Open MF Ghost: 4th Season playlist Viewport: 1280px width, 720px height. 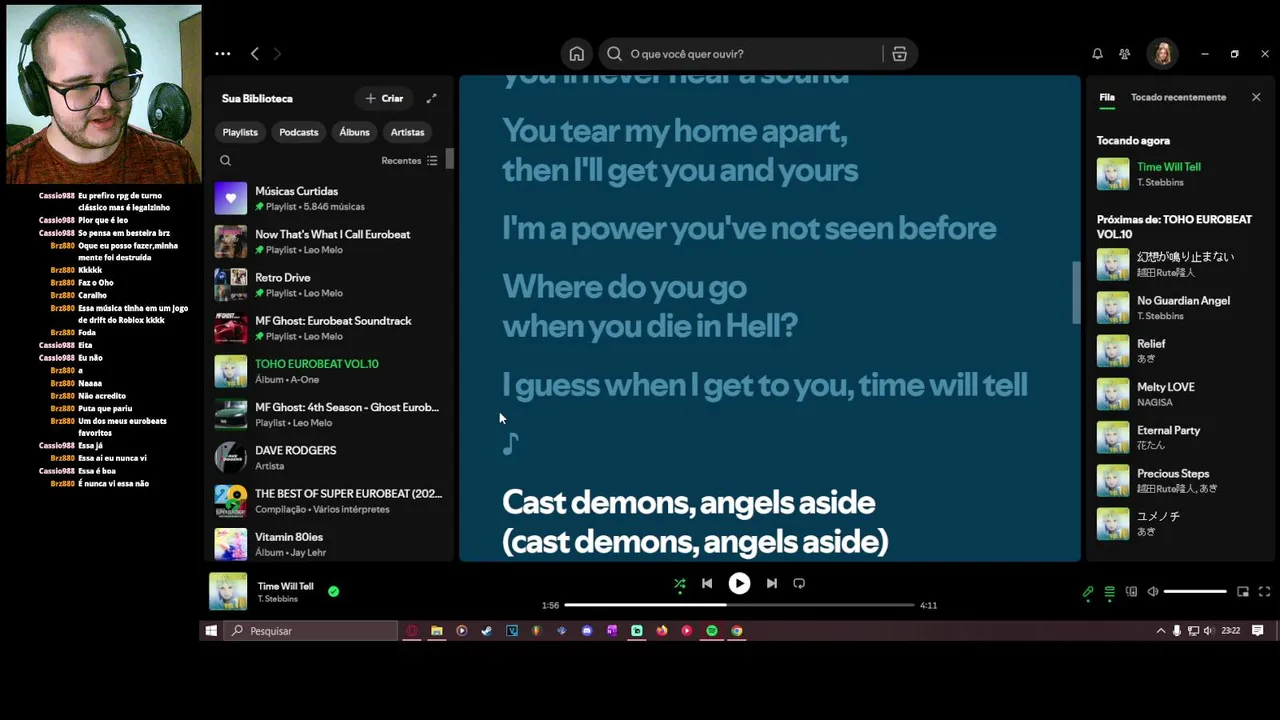[x=329, y=414]
